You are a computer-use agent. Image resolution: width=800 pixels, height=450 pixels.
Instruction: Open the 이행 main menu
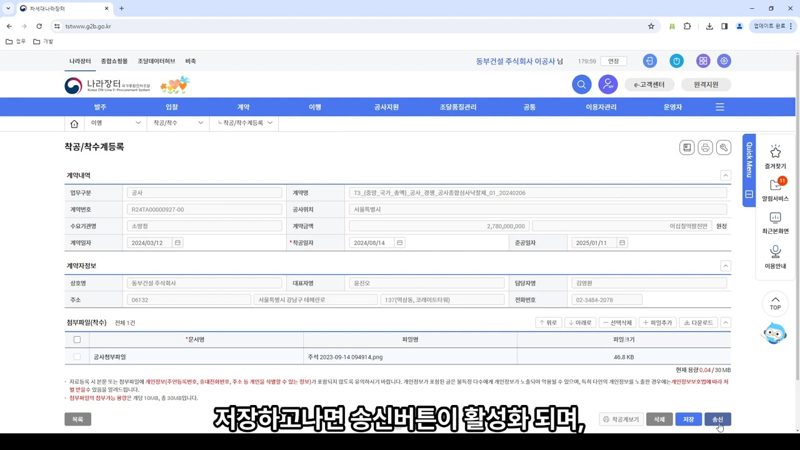pos(315,107)
